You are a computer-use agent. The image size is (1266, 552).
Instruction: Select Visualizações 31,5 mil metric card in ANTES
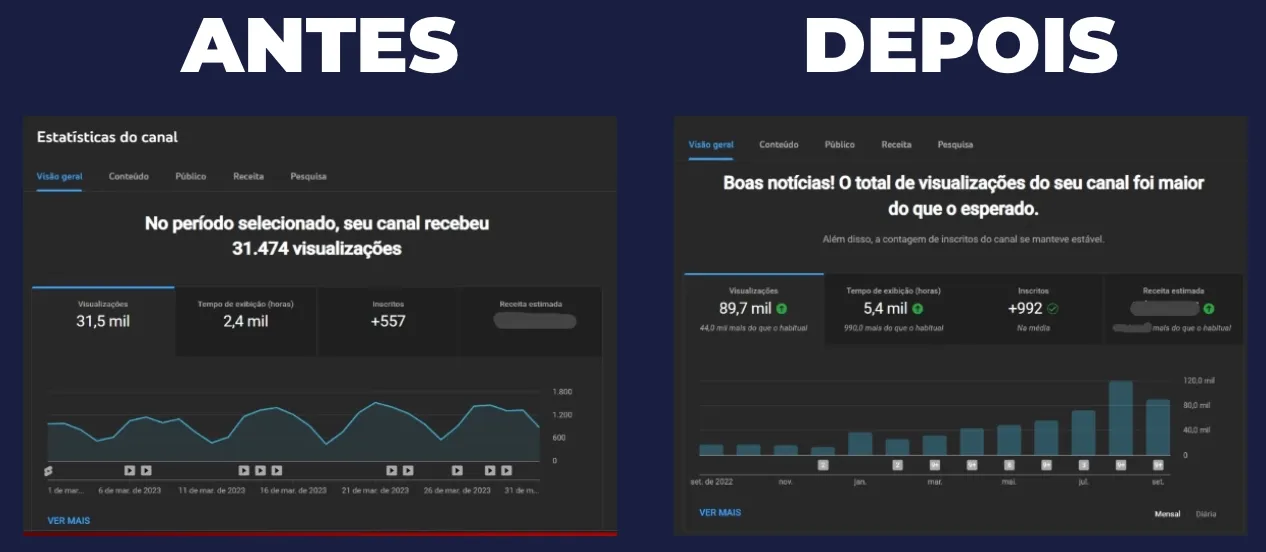(103, 321)
